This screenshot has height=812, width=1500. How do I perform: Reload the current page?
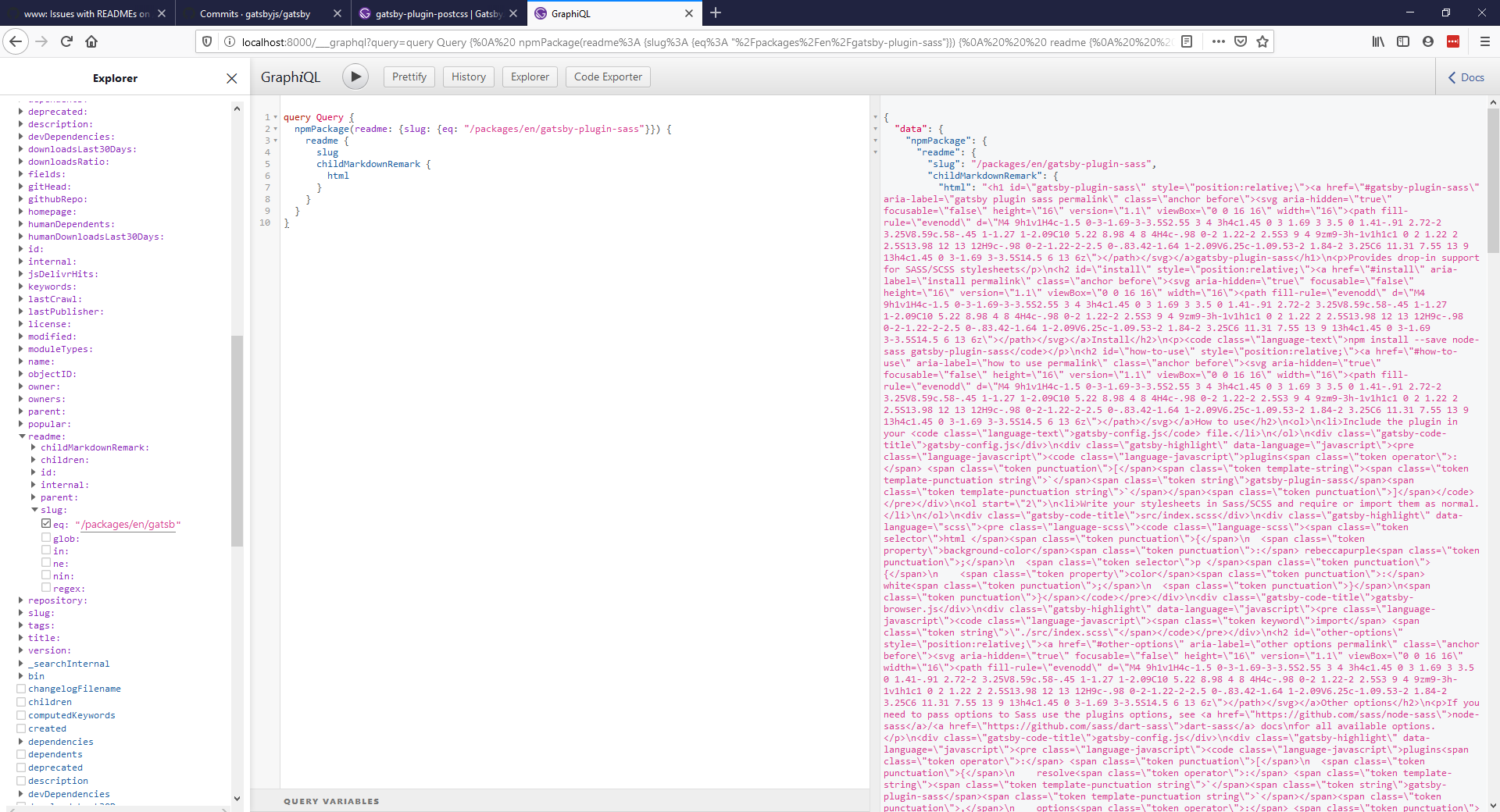tap(66, 41)
